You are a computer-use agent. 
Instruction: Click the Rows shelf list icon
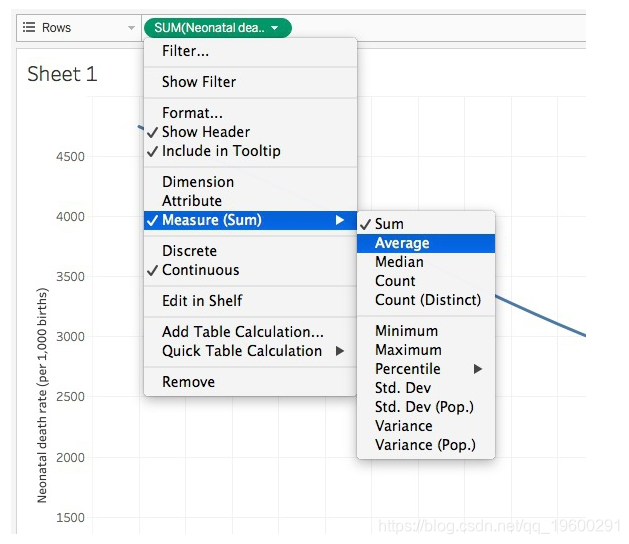point(29,27)
